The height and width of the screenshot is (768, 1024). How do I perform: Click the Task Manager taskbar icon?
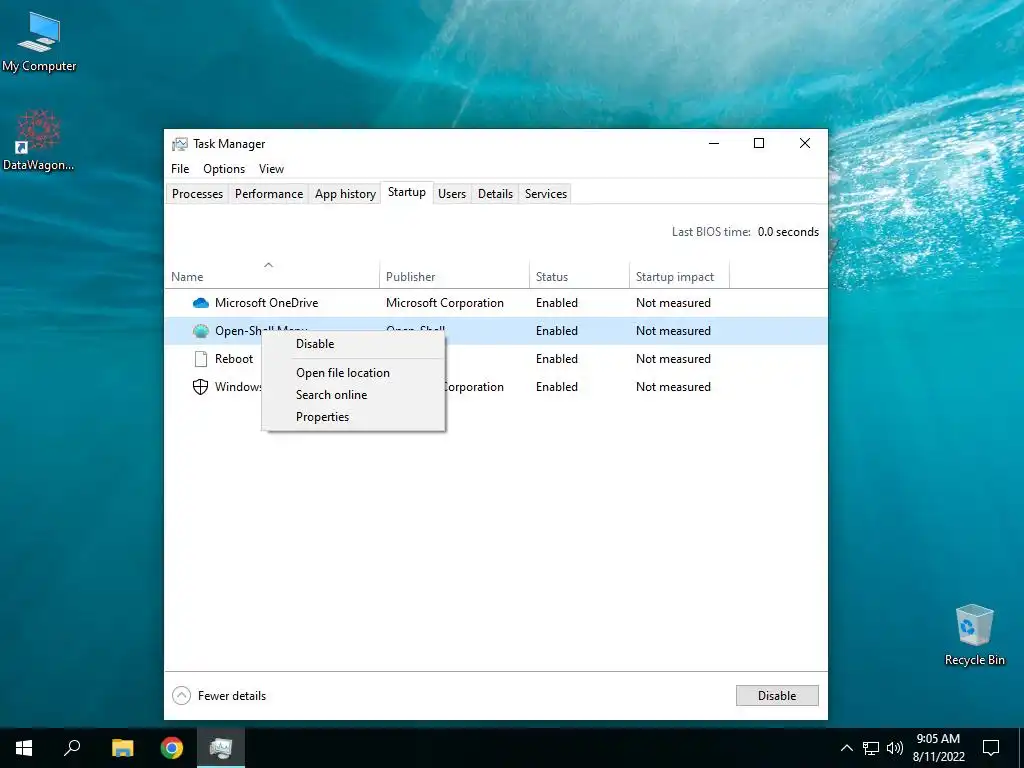pyautogui.click(x=221, y=748)
